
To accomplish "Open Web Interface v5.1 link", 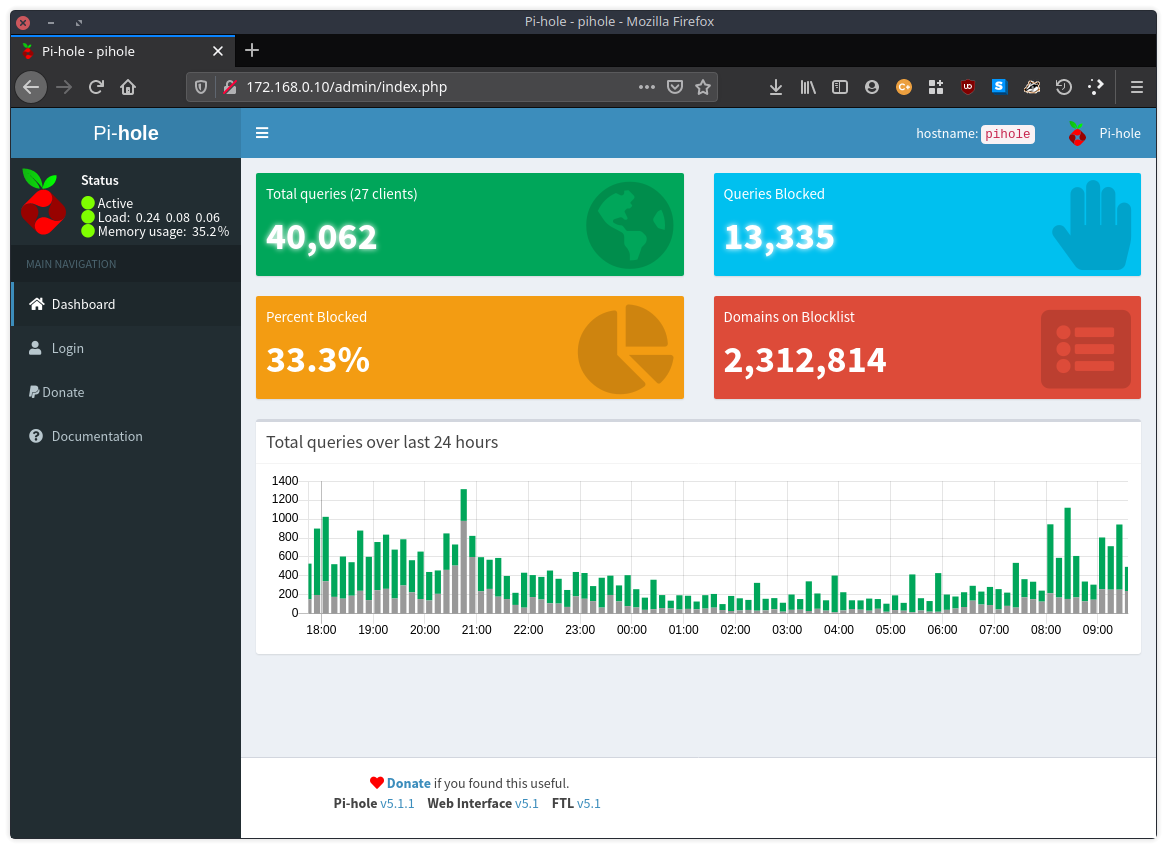I will 526,804.
